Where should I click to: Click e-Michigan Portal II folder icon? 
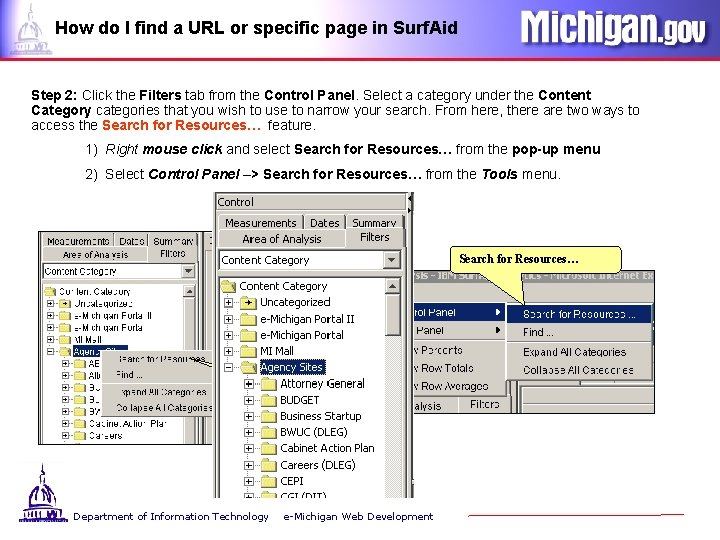[x=248, y=319]
